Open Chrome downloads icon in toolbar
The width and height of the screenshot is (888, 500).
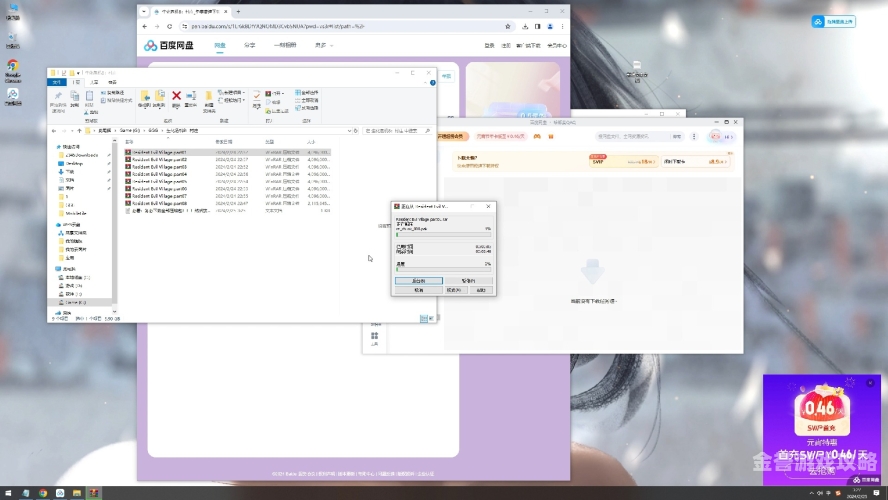[525, 27]
